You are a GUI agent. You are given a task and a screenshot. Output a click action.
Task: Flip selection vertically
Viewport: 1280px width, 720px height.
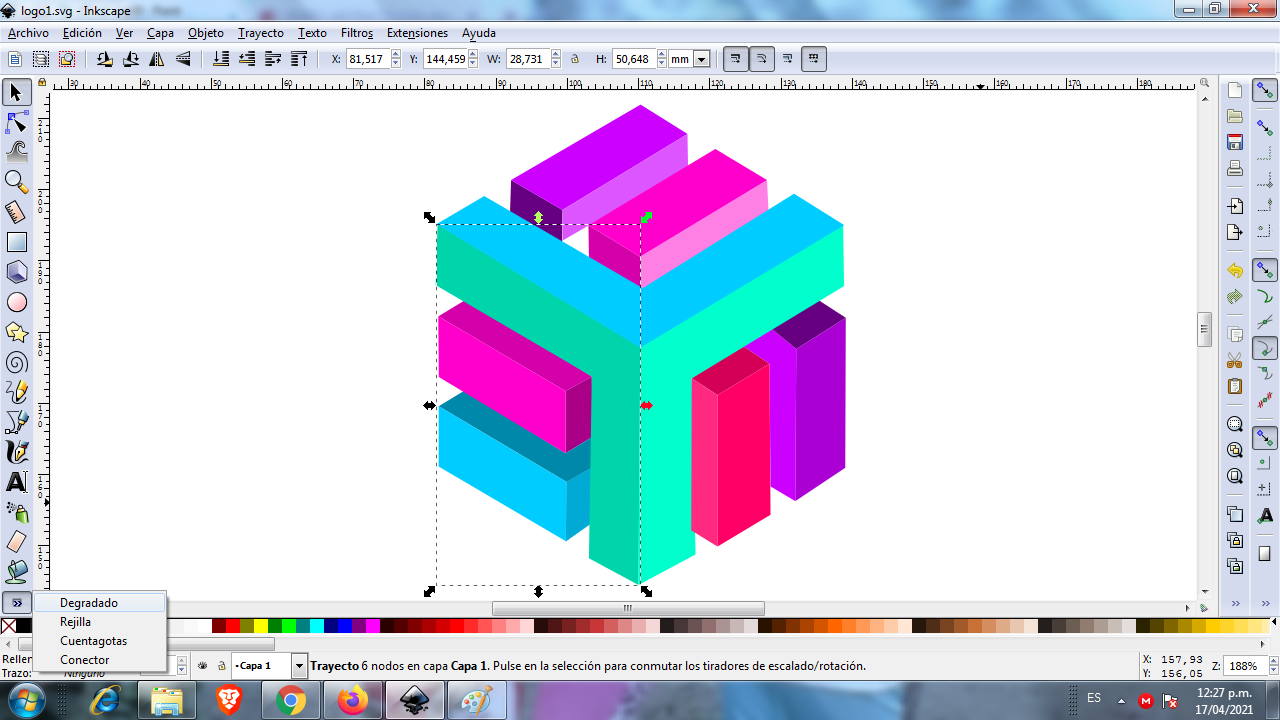(x=183, y=59)
